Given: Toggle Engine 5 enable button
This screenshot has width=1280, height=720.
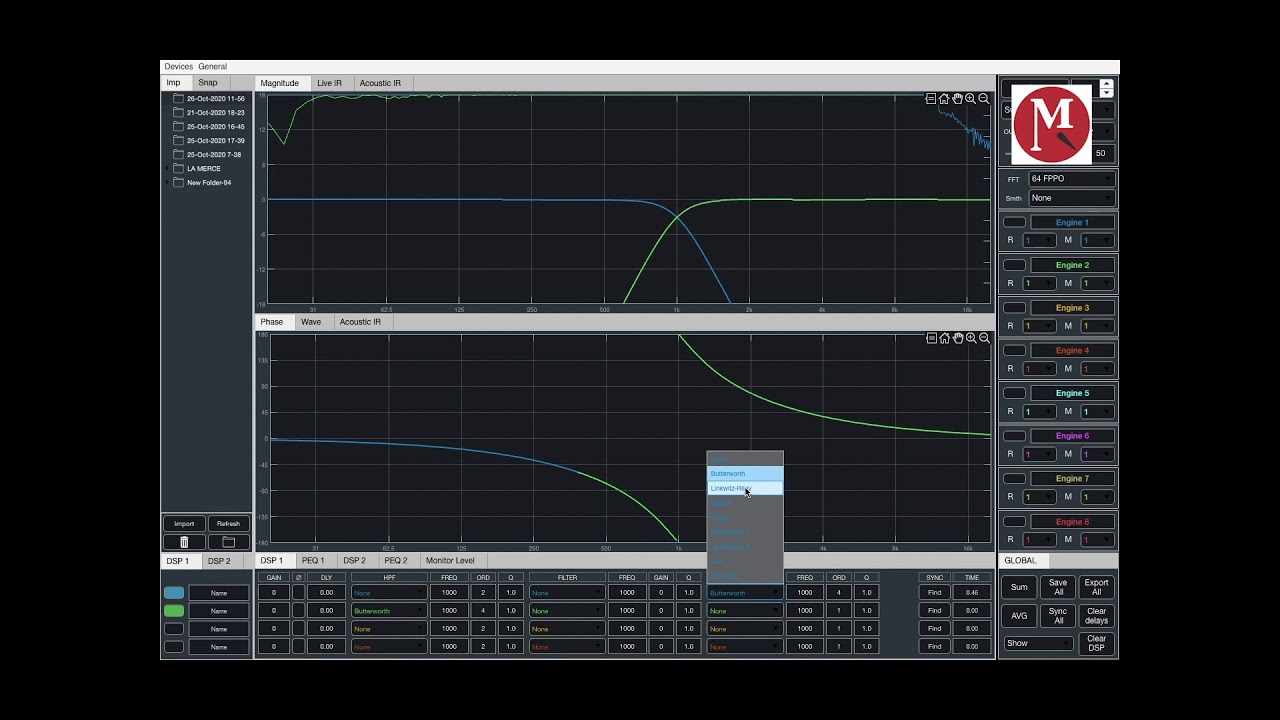Looking at the screenshot, I should point(1014,393).
